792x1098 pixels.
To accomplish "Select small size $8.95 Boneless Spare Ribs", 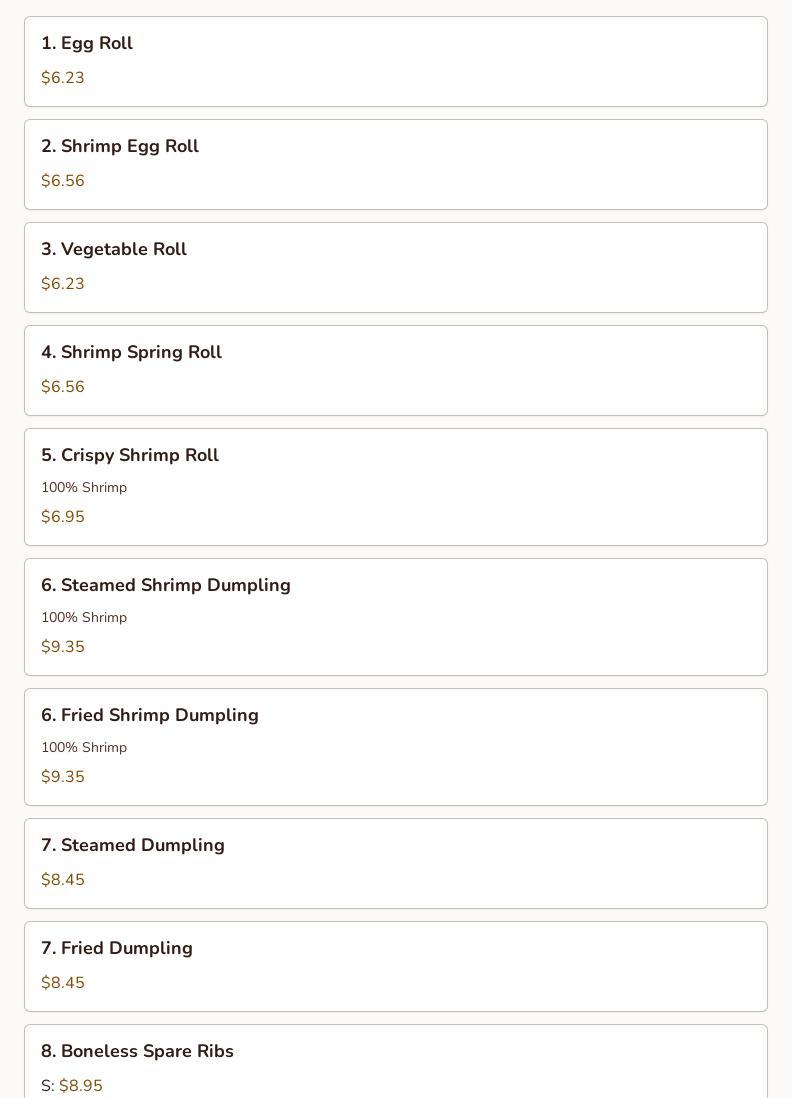I will click(x=80, y=1086).
